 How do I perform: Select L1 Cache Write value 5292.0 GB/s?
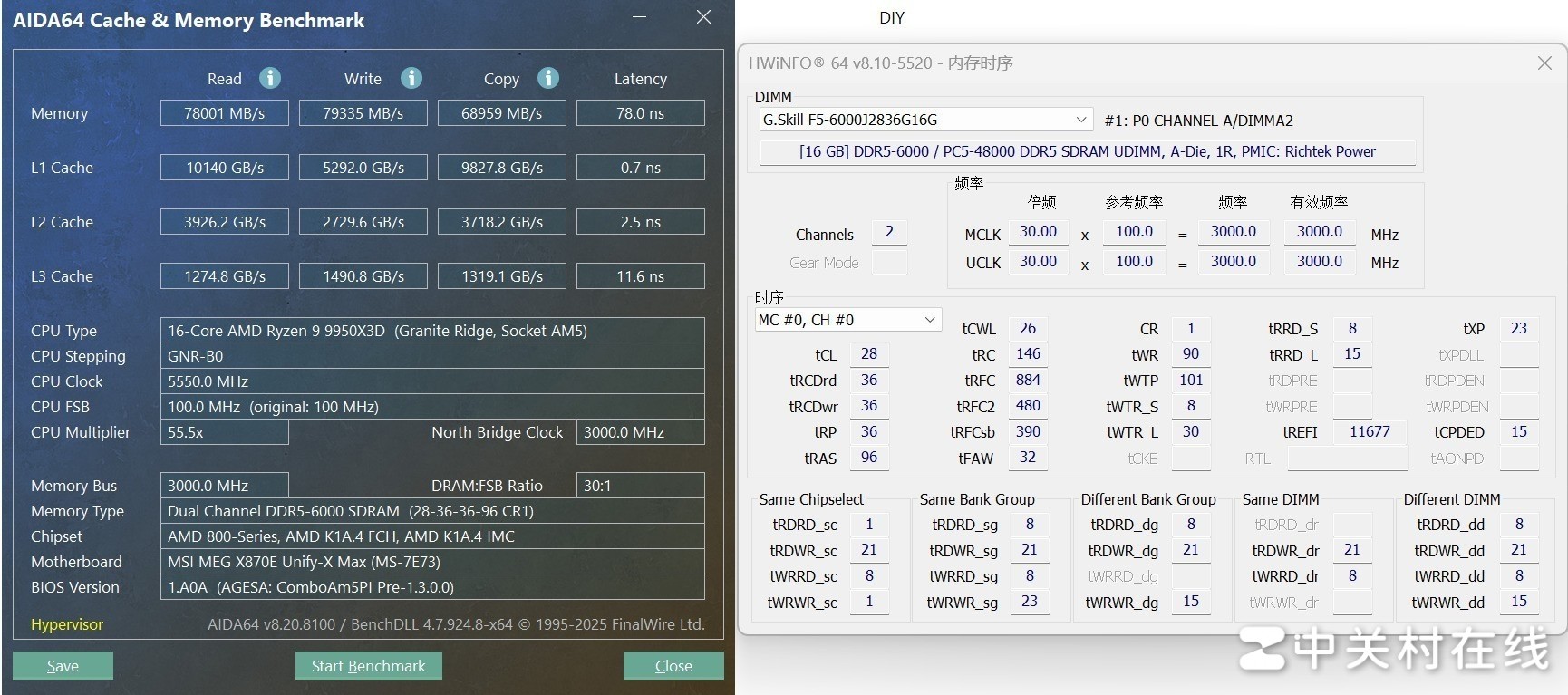tap(363, 168)
